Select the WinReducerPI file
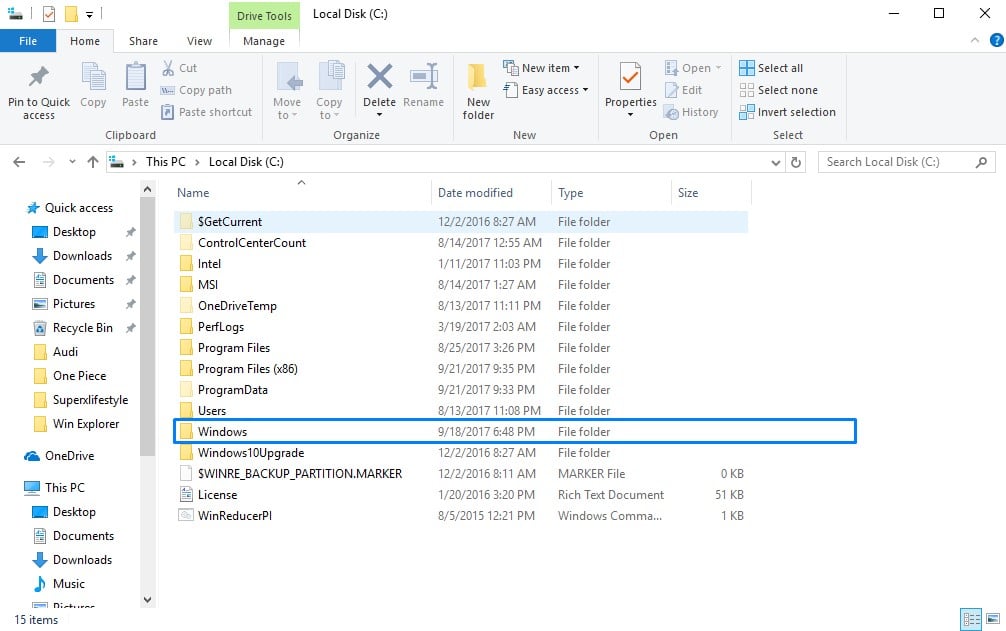 tap(461, 516)
